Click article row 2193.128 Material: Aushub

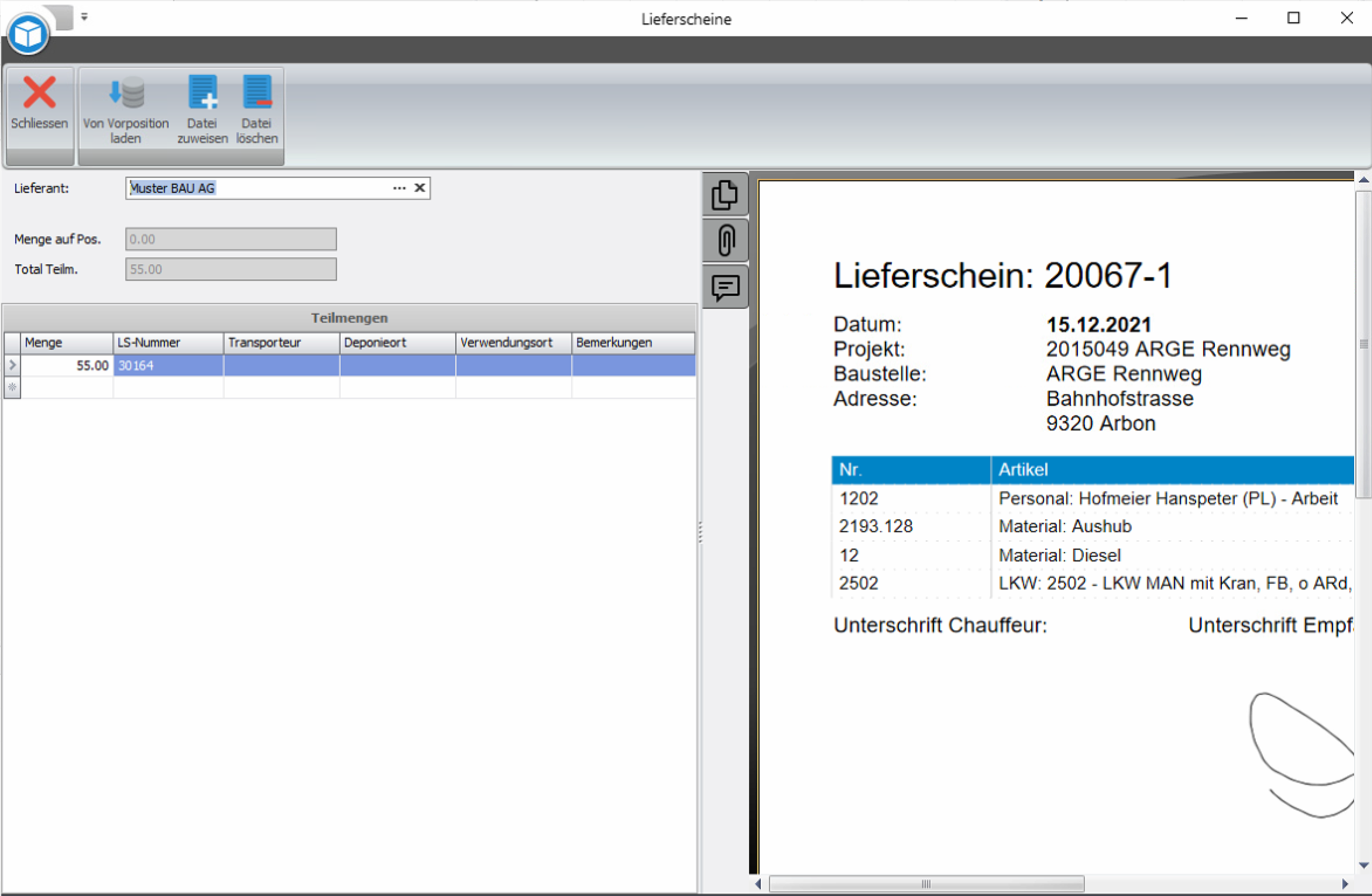pyautogui.click(x=1092, y=526)
